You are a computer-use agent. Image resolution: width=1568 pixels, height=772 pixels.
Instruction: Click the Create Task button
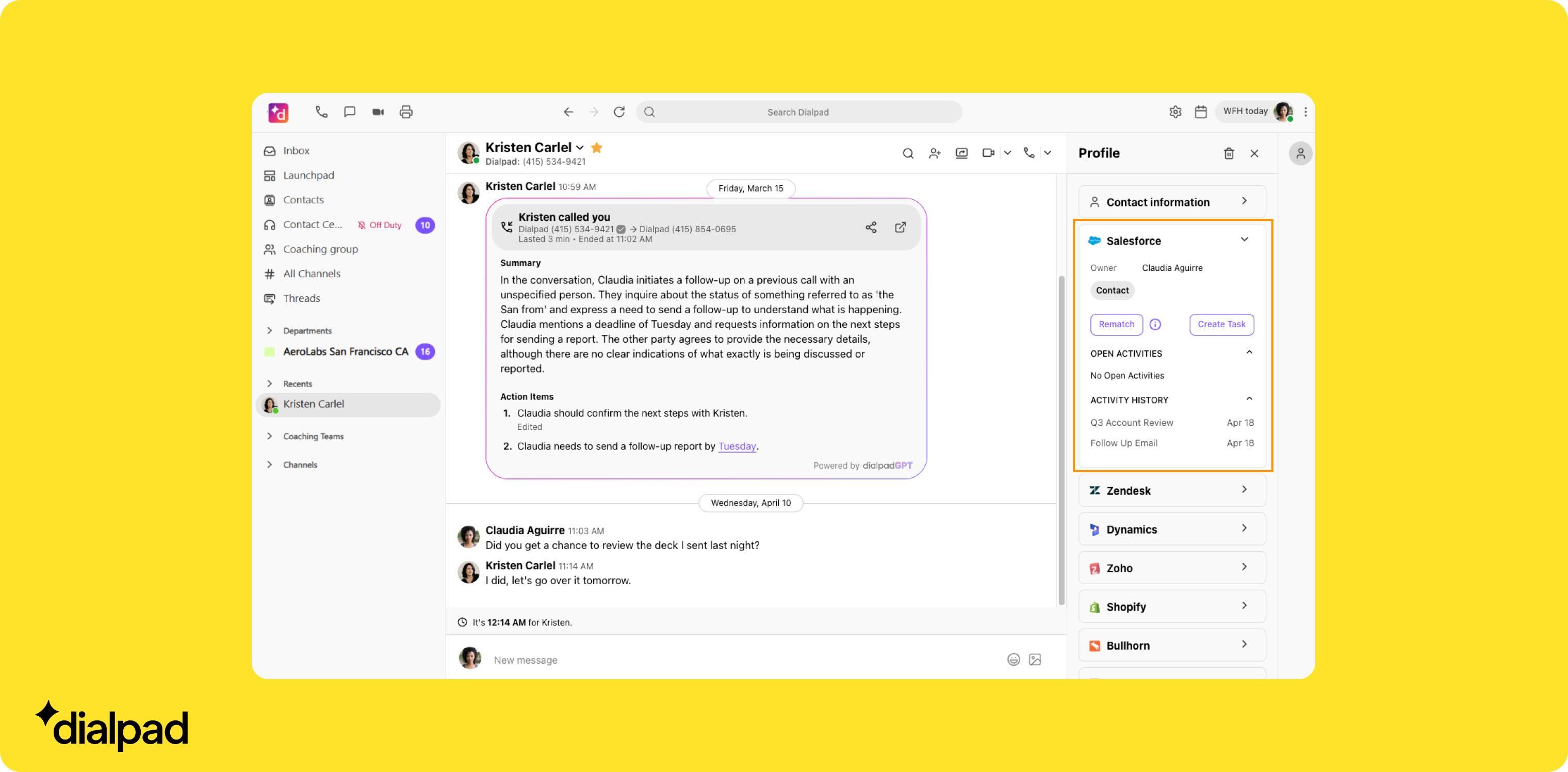1221,325
